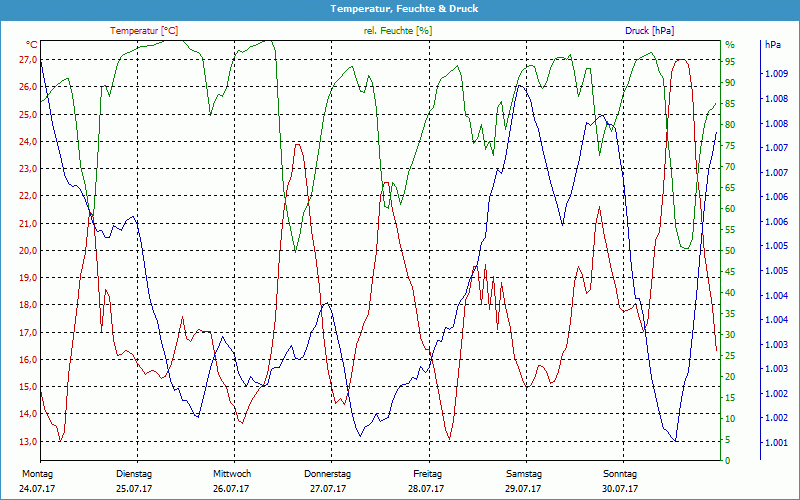
Task: Click the Samstag day label
Action: click(x=524, y=474)
